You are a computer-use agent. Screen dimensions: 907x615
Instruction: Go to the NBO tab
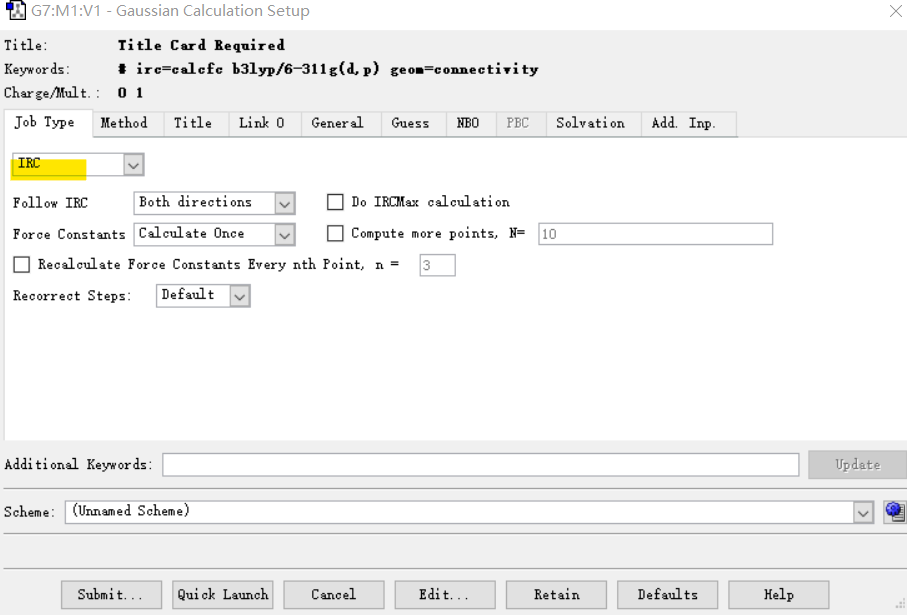click(467, 123)
